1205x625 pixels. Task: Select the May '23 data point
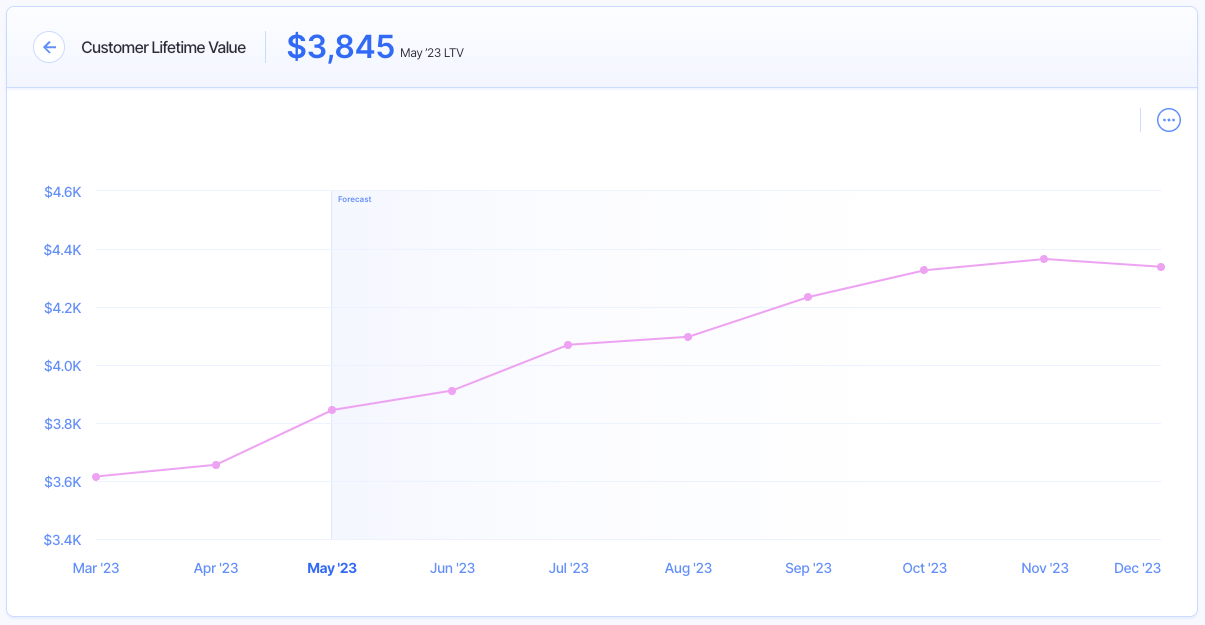[x=332, y=409]
